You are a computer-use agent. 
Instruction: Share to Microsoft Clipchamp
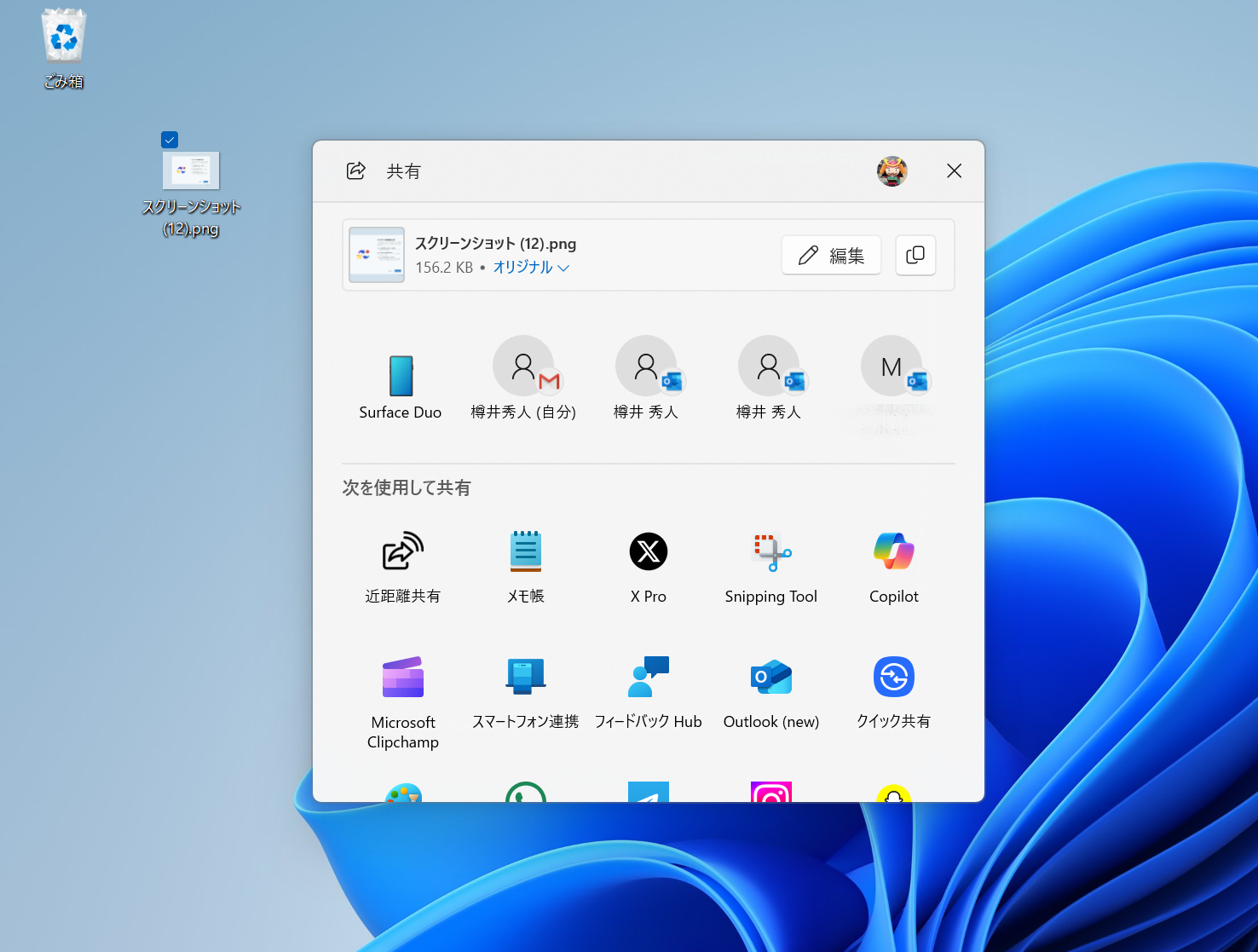402,688
